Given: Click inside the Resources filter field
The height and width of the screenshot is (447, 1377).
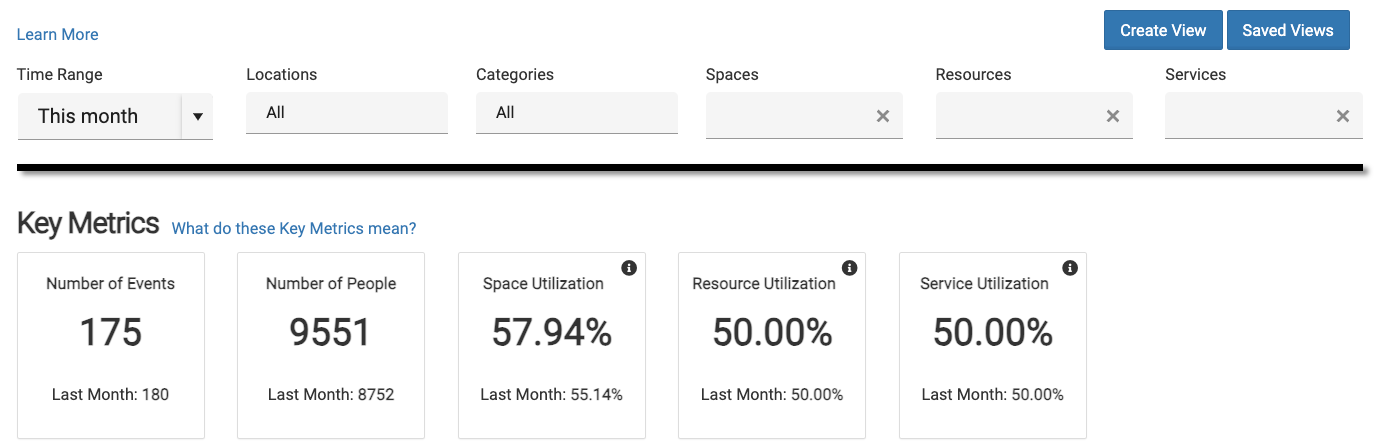Looking at the screenshot, I should coord(1016,116).
